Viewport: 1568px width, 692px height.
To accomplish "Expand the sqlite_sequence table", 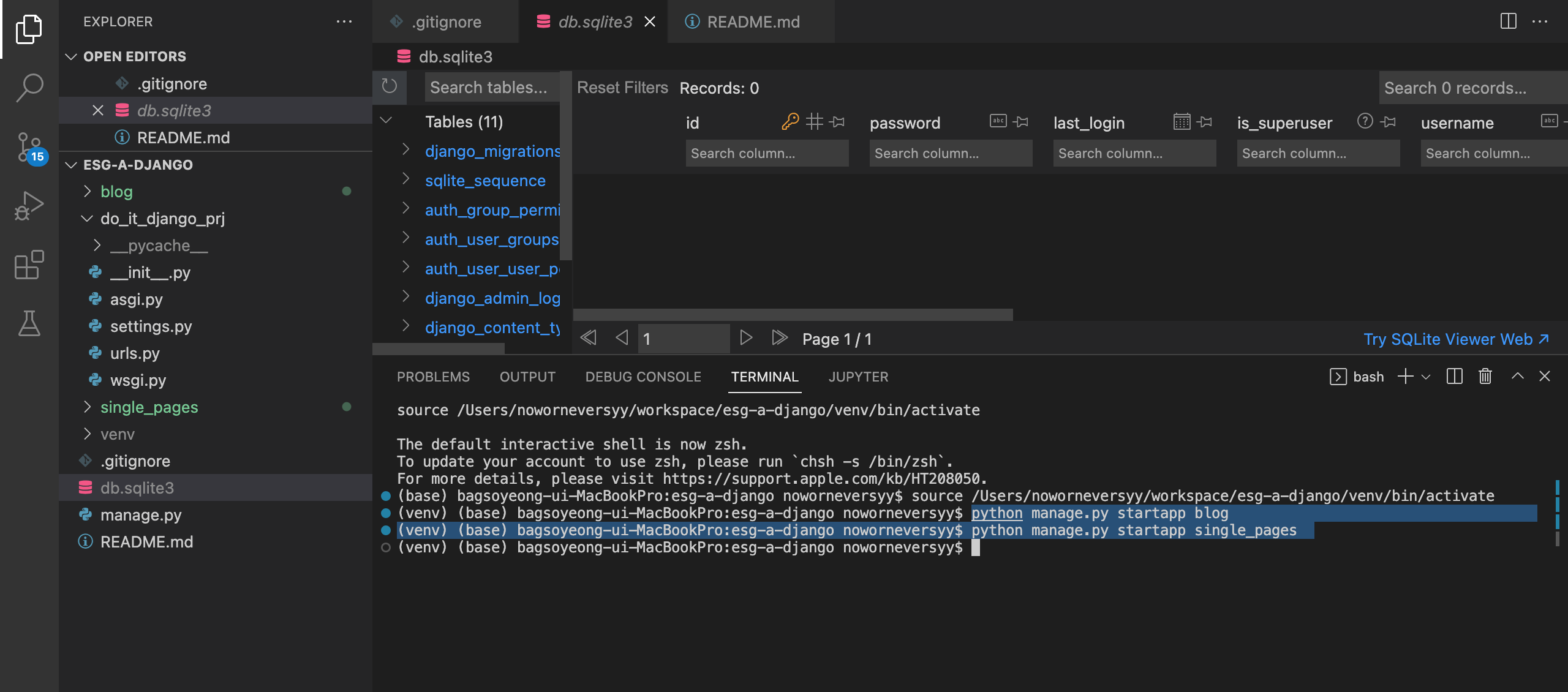I will pos(405,179).
